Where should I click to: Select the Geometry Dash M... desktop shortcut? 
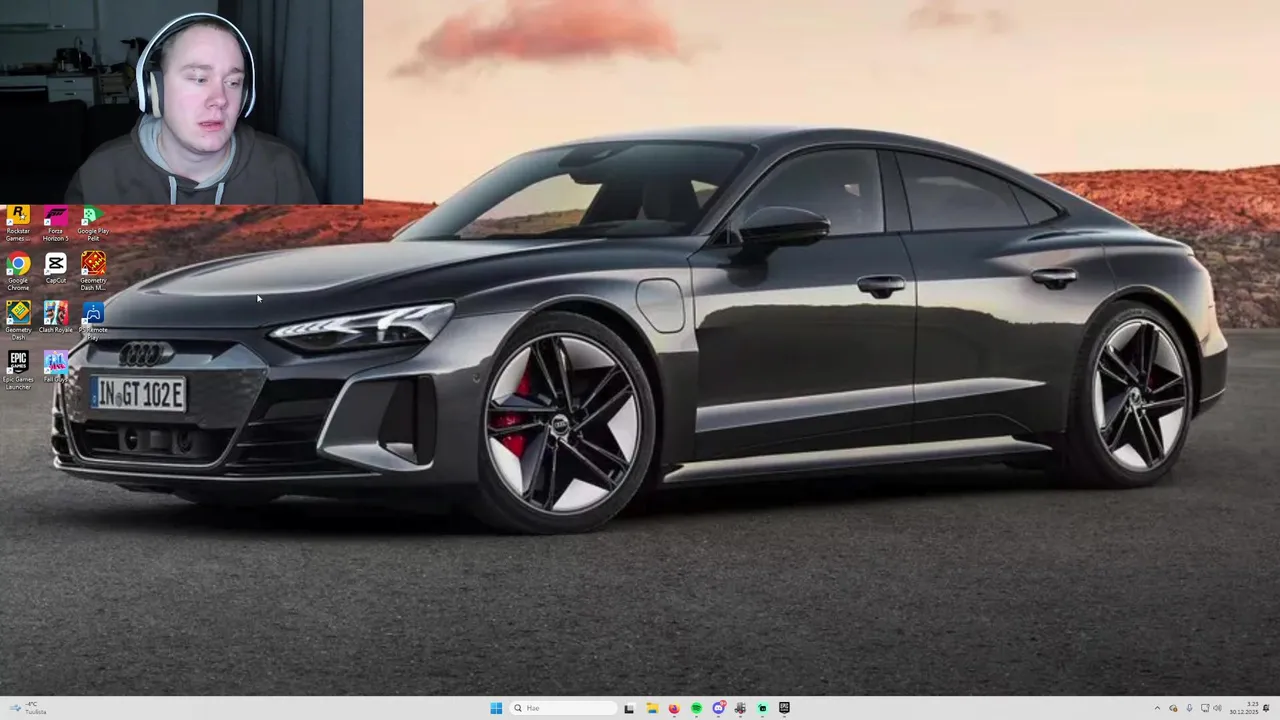(93, 271)
